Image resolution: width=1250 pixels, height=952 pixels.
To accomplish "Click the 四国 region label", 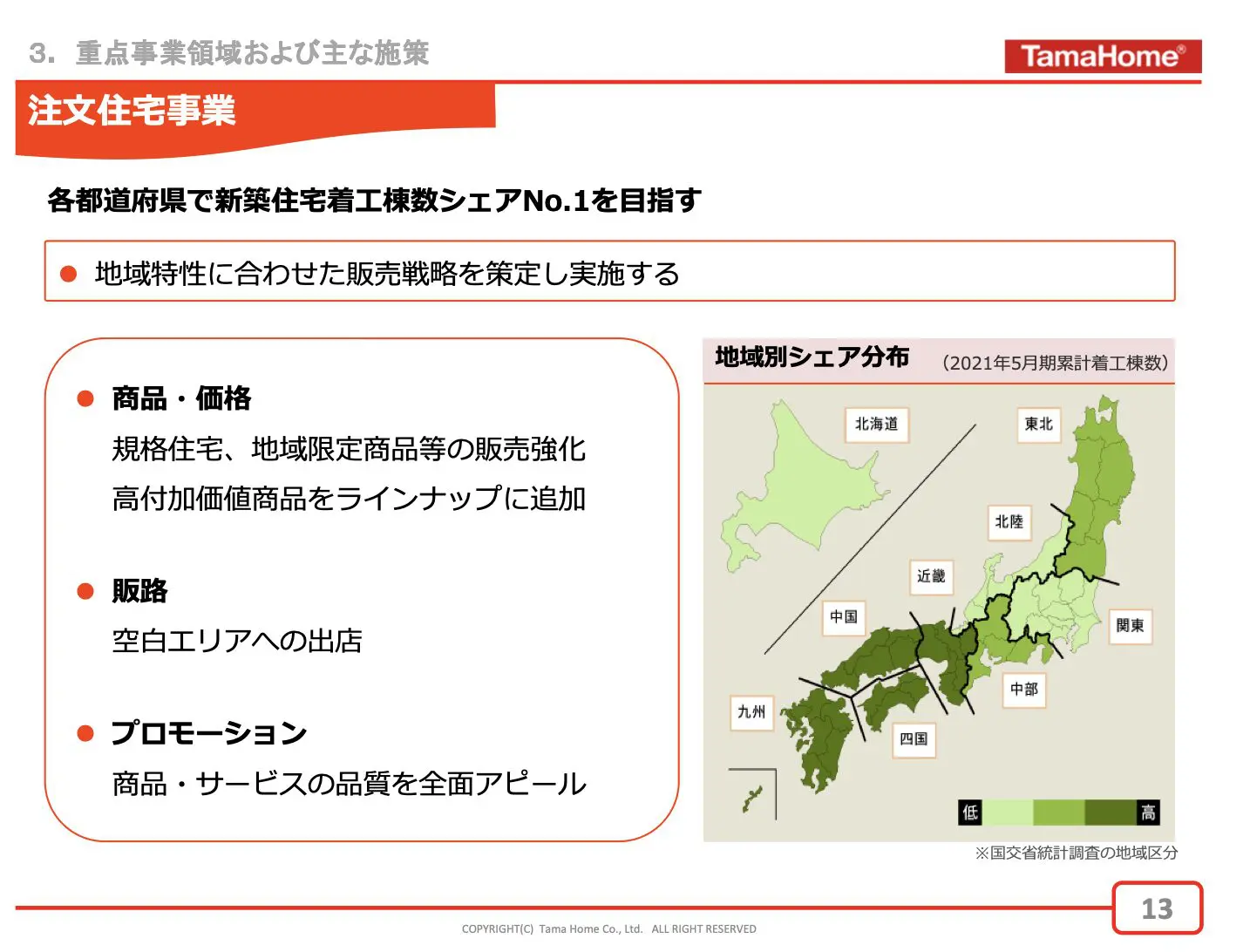I will coord(914,739).
